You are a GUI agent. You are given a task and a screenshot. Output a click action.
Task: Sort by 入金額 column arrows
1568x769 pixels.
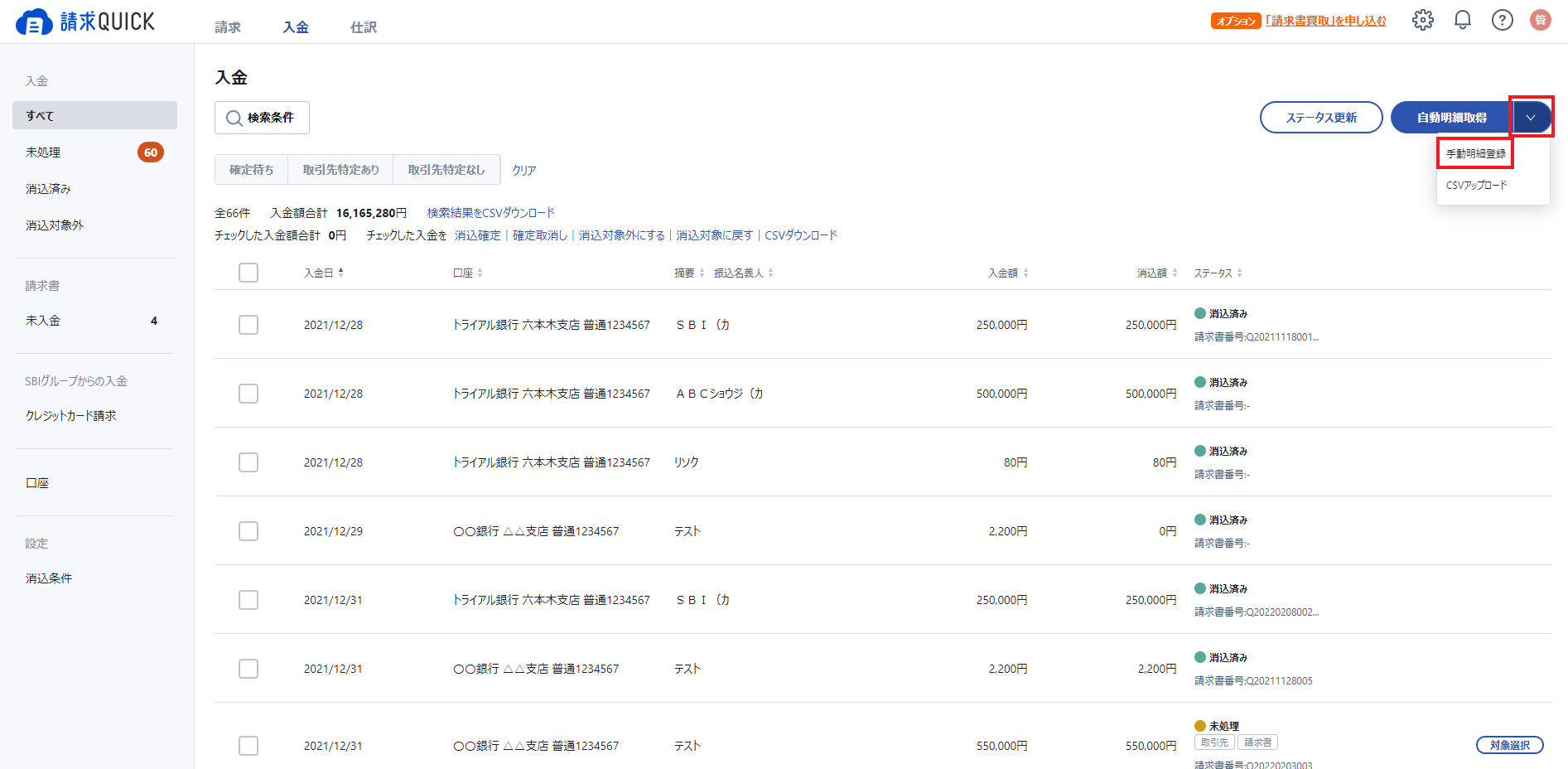(x=1025, y=273)
